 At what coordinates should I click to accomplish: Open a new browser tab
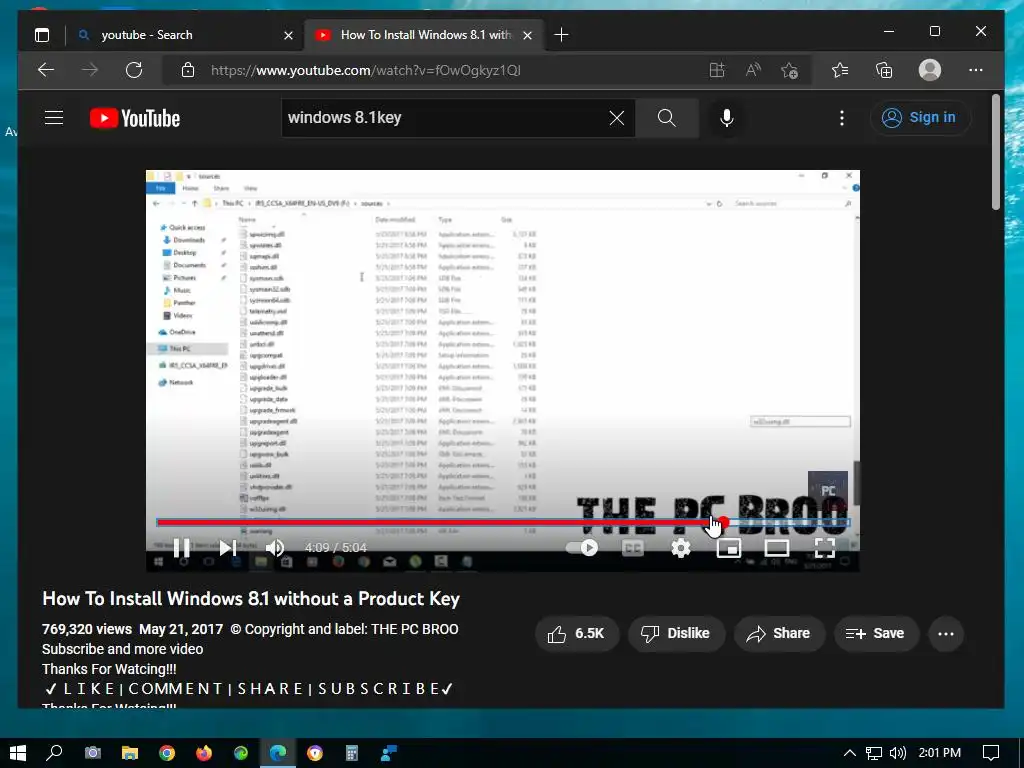[x=561, y=35]
